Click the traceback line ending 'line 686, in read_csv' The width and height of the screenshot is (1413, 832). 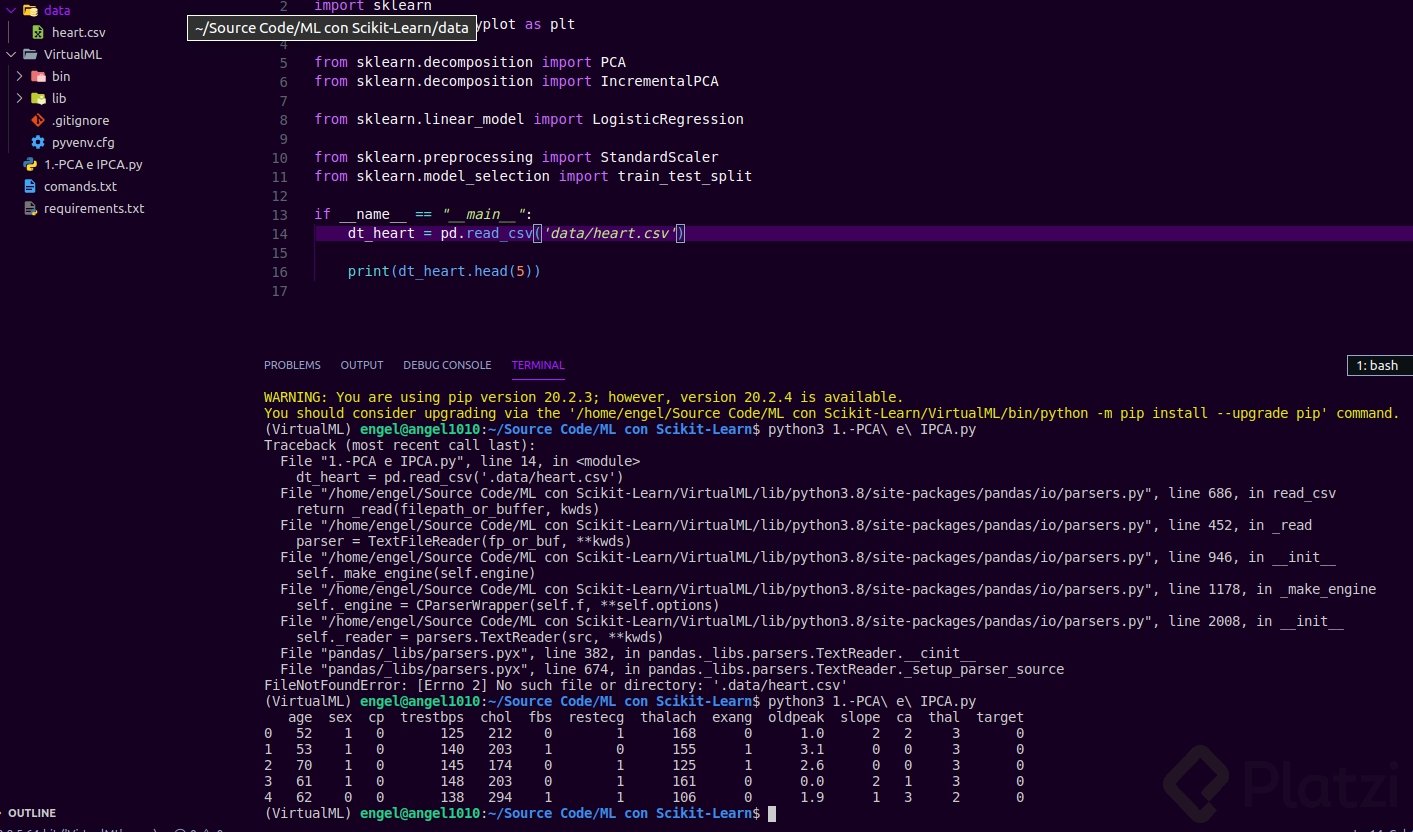808,493
